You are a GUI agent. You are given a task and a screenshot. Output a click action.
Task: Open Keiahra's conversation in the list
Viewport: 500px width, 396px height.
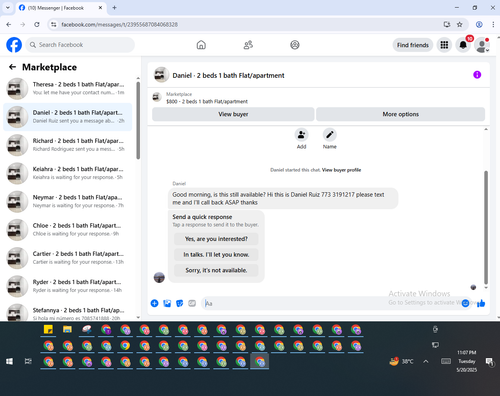click(x=68, y=173)
